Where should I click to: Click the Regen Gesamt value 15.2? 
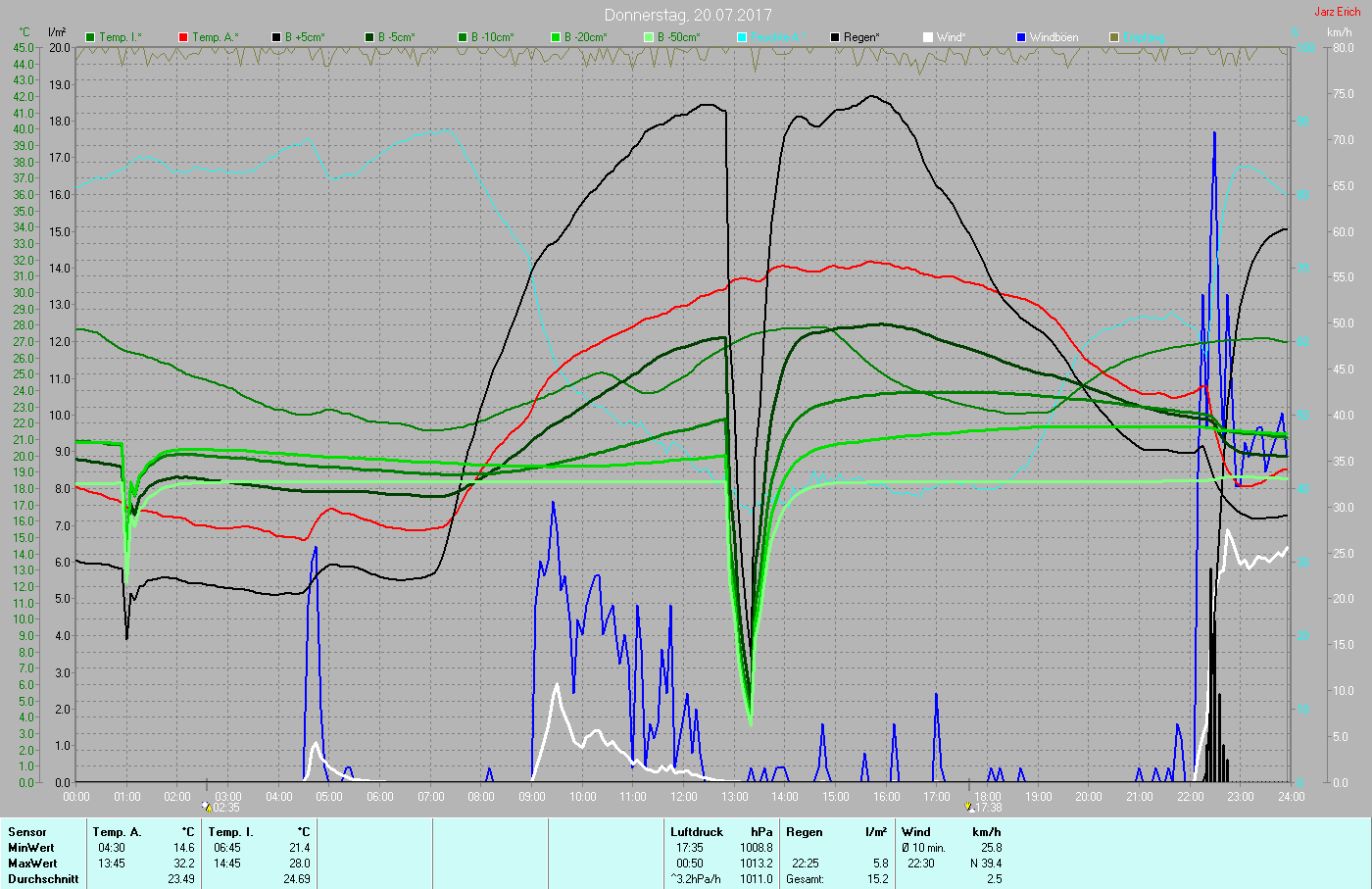click(x=877, y=879)
